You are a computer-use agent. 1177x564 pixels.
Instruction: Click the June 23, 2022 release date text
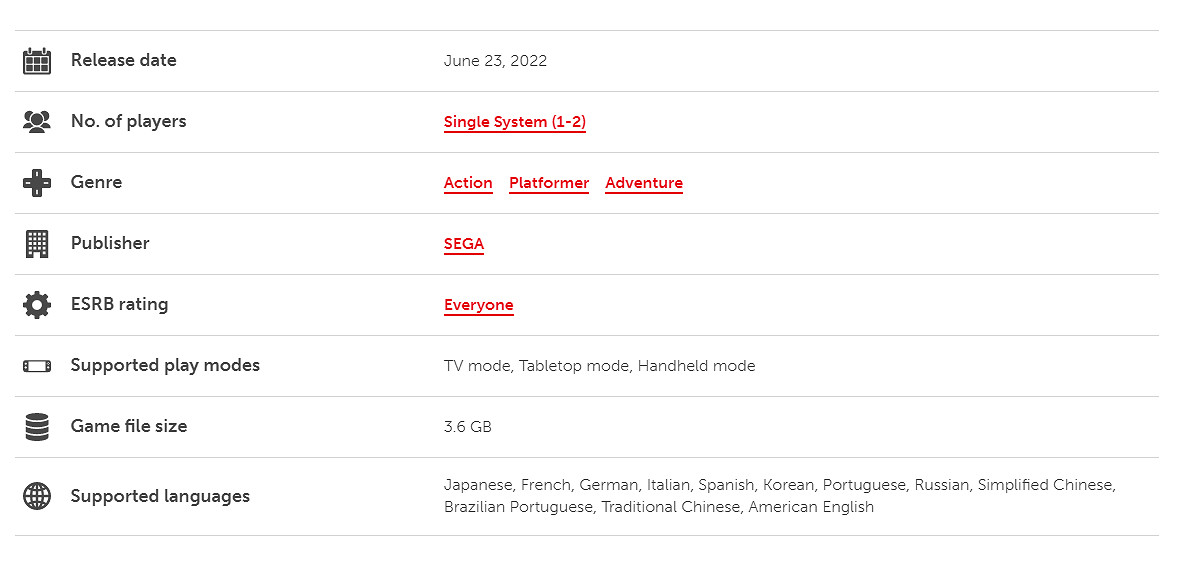[x=495, y=61]
